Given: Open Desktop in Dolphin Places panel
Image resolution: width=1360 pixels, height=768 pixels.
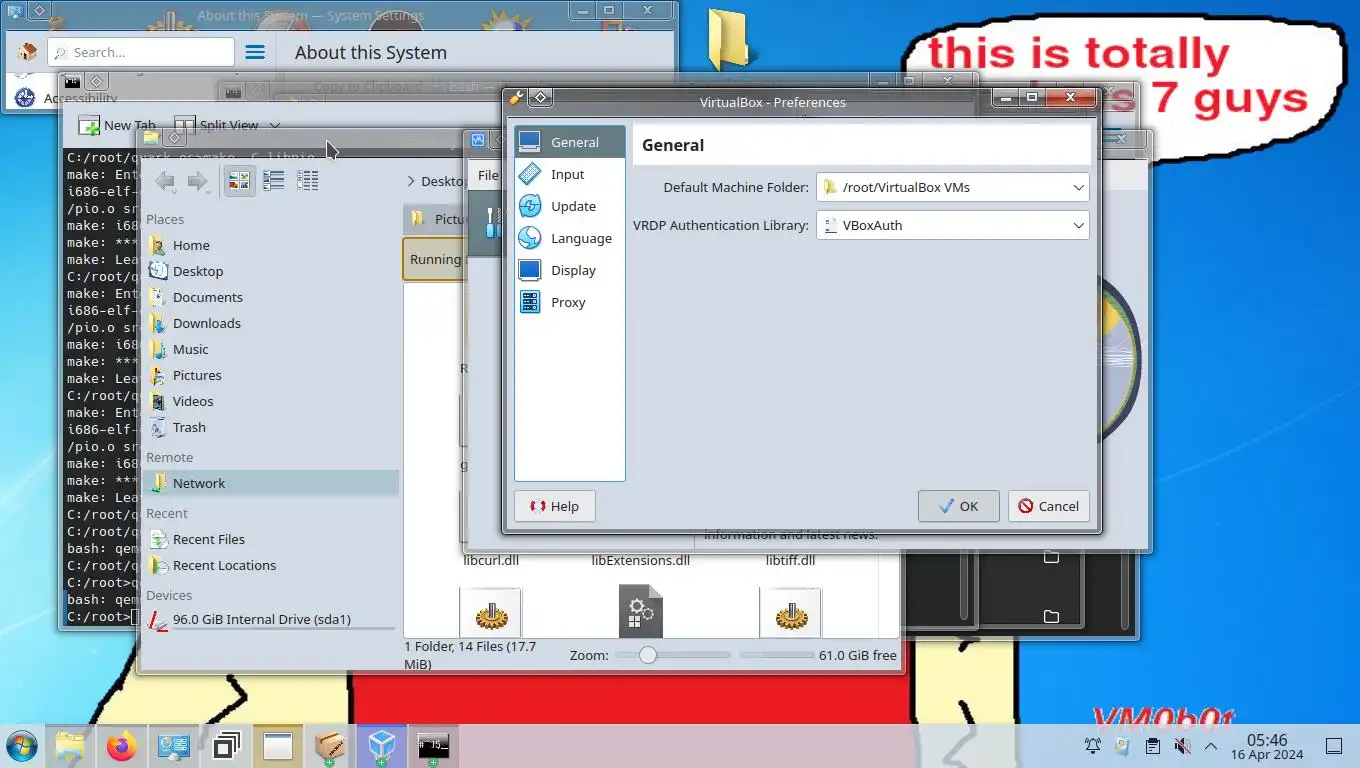Looking at the screenshot, I should 271,271.
